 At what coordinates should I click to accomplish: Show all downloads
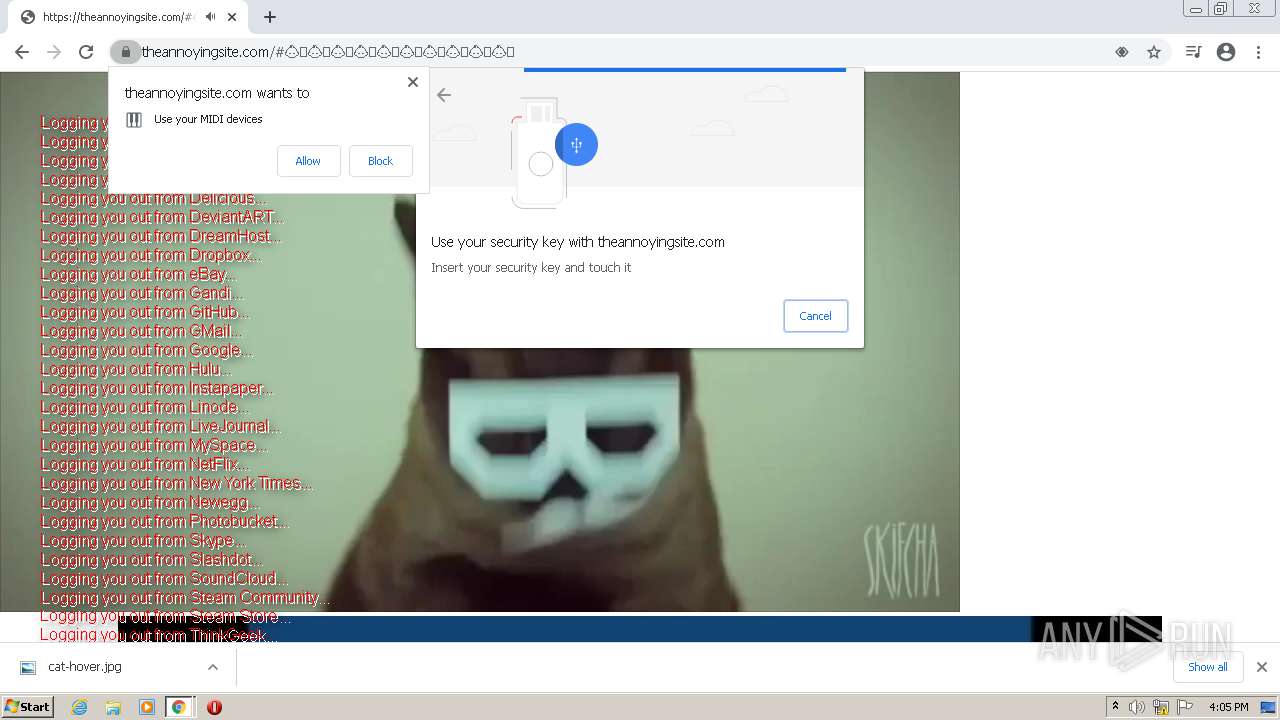click(x=1207, y=667)
